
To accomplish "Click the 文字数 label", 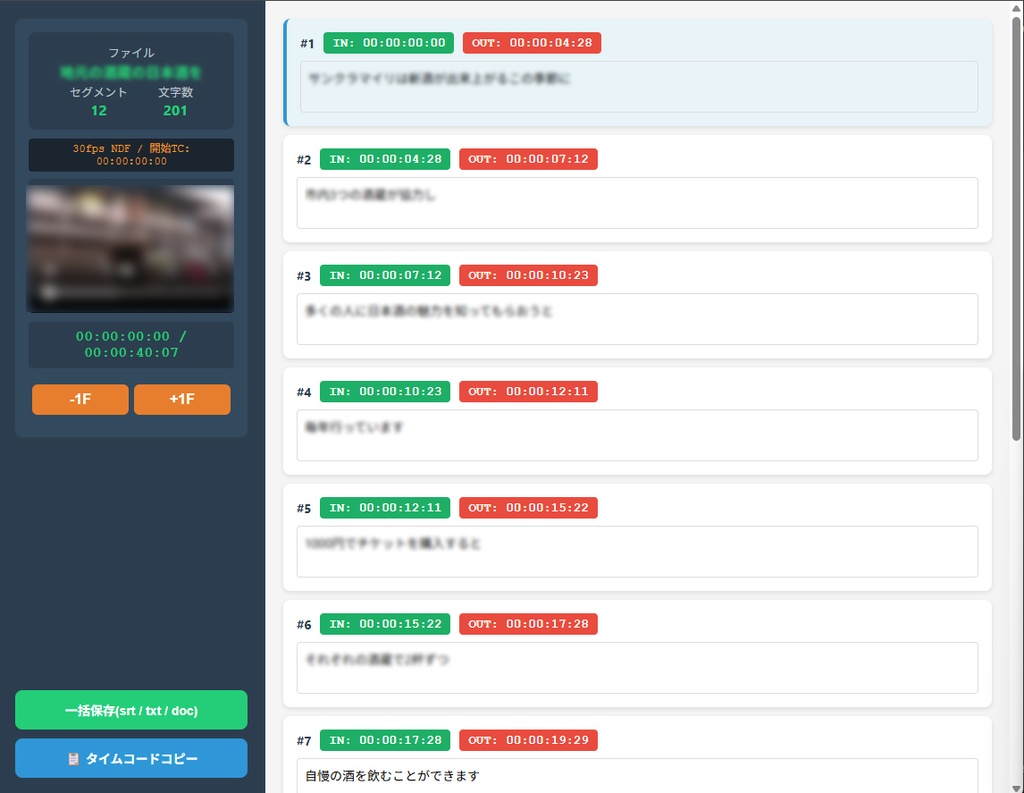I will click(175, 92).
